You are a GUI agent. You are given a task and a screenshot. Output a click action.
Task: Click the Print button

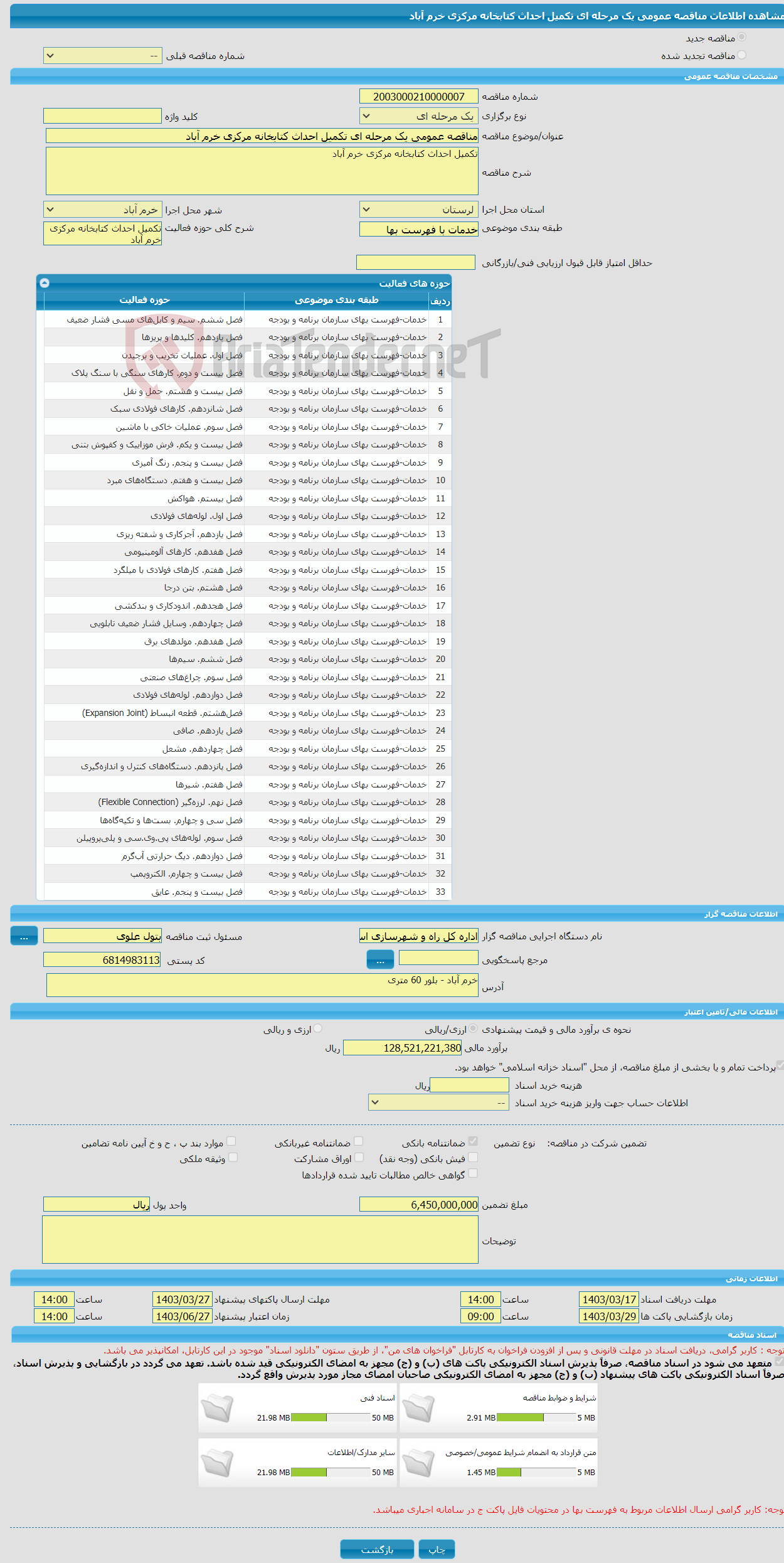437,1549
